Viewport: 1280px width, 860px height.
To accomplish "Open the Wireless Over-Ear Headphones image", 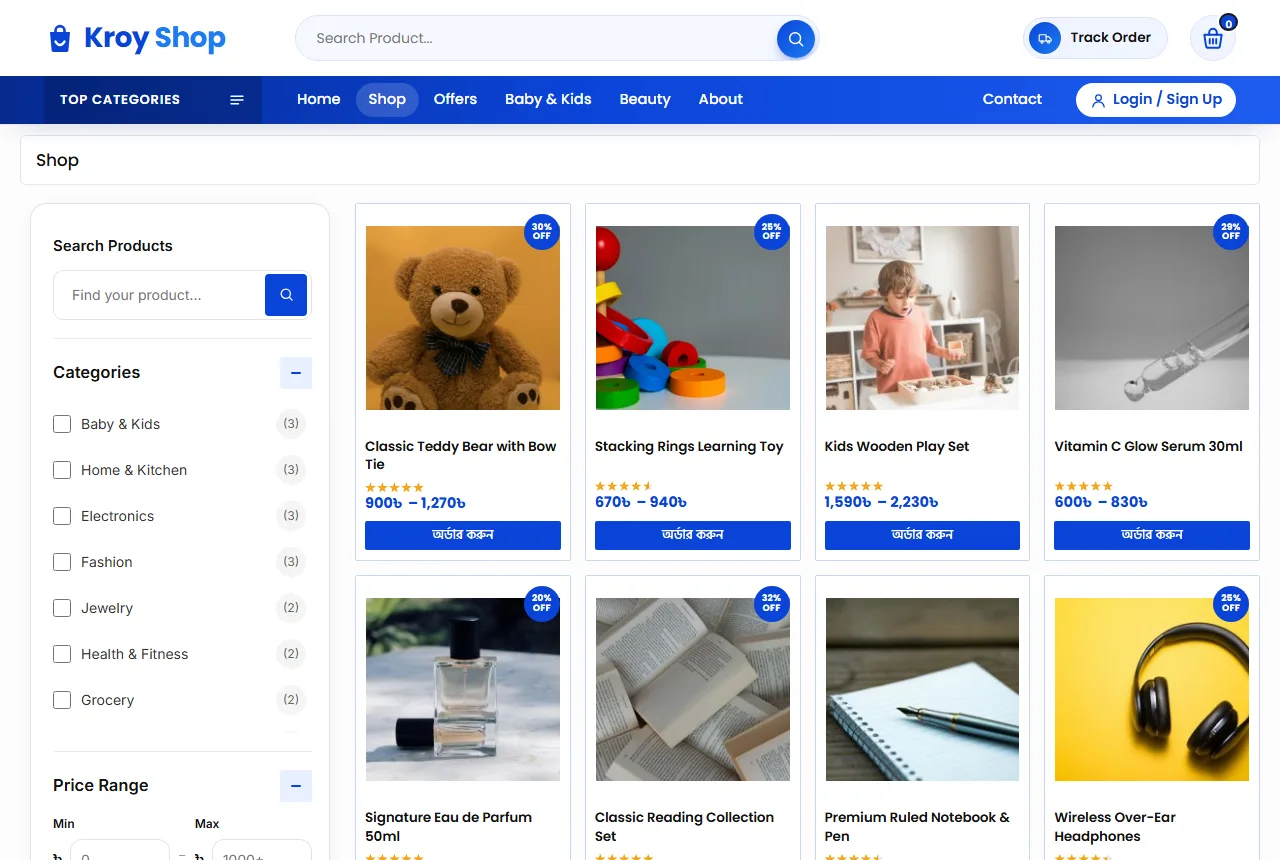I will click(x=1152, y=690).
